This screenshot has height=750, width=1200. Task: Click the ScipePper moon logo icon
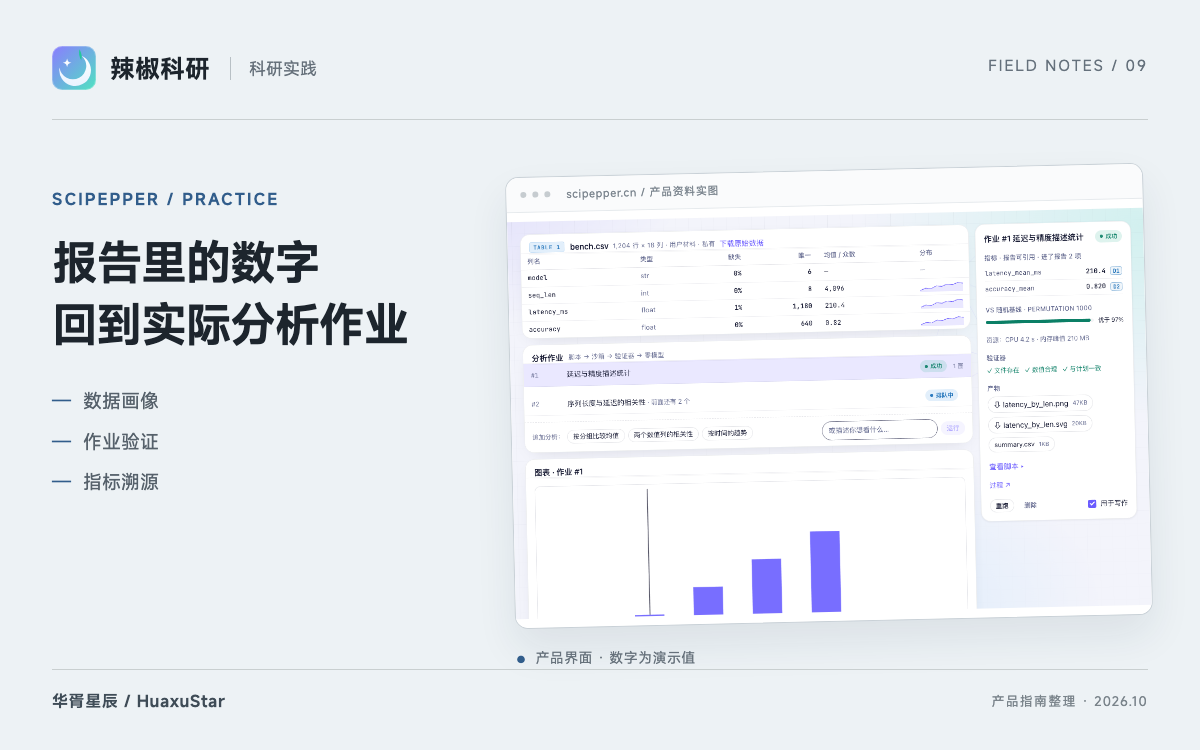[x=74, y=68]
